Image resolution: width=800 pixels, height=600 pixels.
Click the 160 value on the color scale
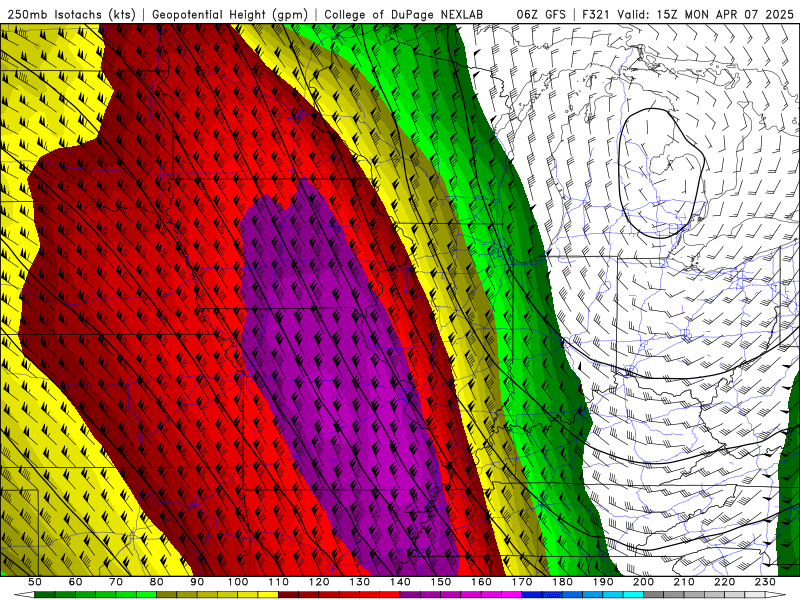[x=481, y=582]
